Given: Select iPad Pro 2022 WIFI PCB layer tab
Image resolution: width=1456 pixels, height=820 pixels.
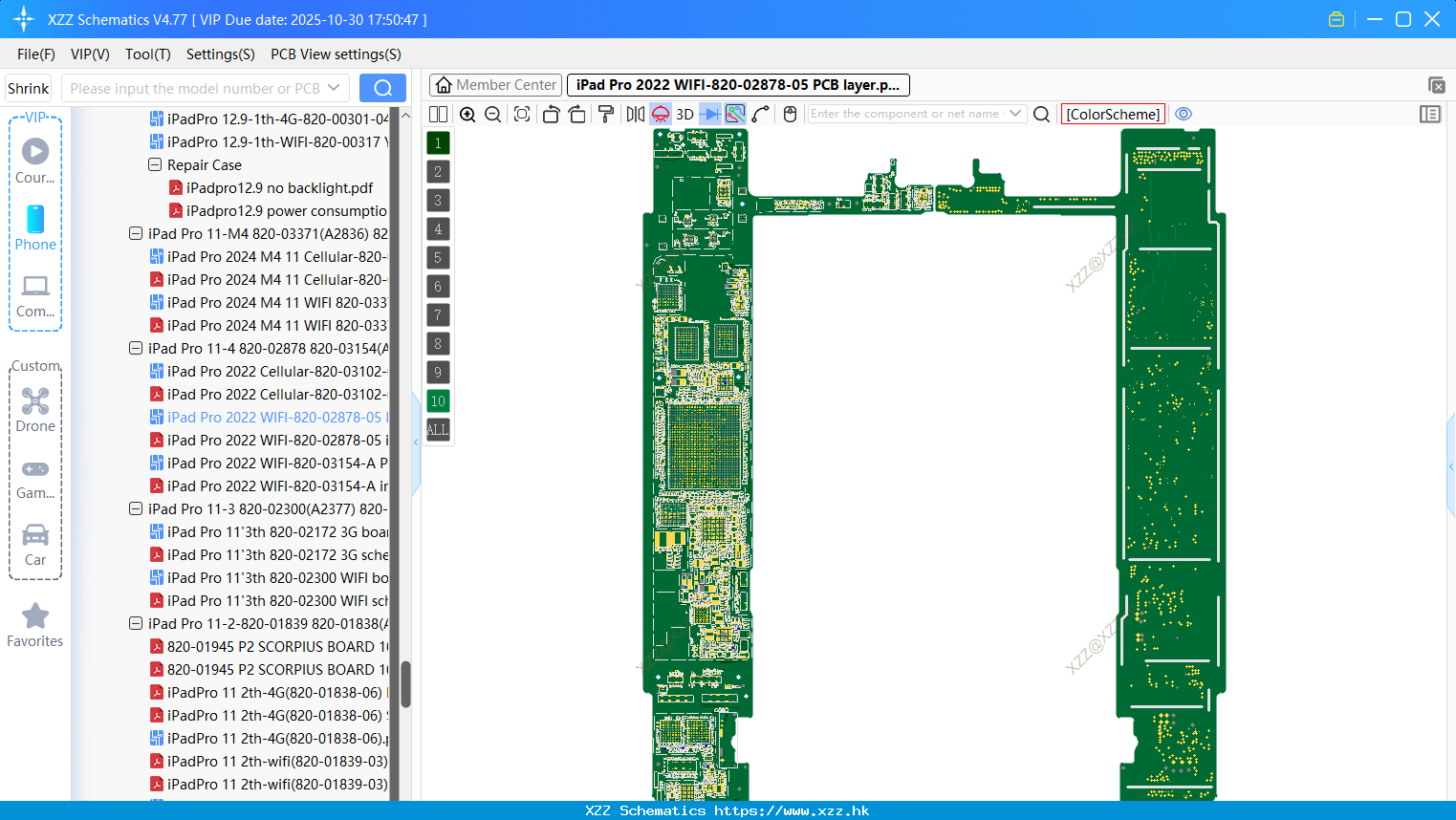Looking at the screenshot, I should coord(738,85).
